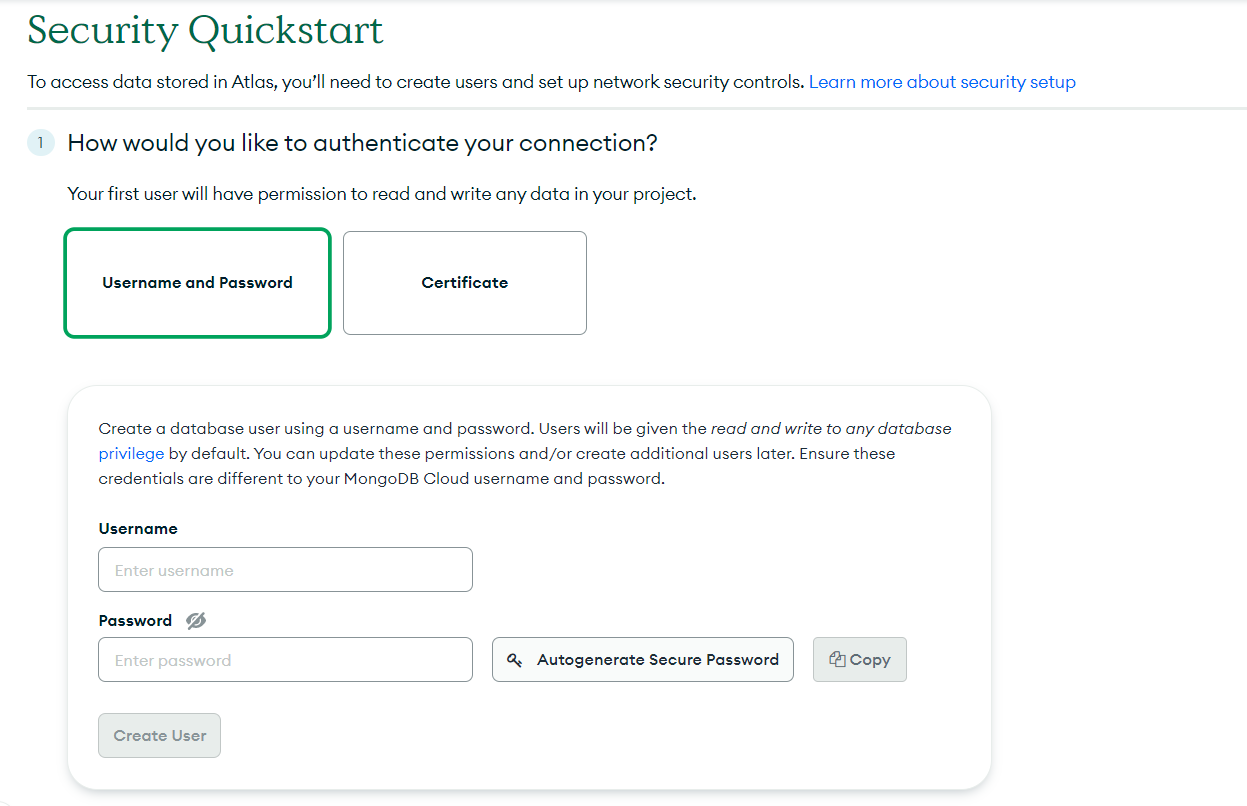Click the copy icon inside the Copy button
Screen dimensions: 1247x806
click(x=836, y=659)
